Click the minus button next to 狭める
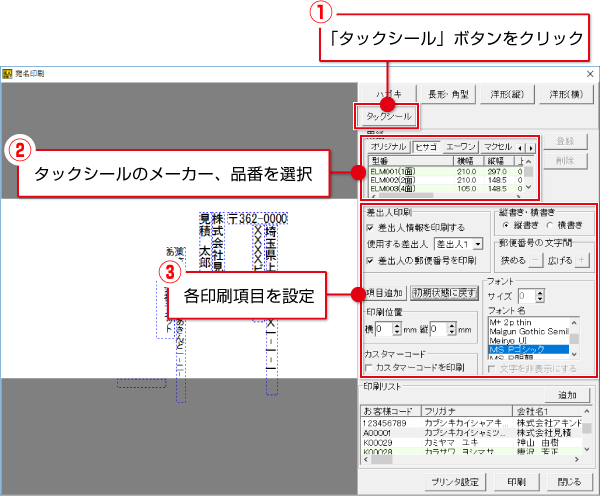 point(535,261)
